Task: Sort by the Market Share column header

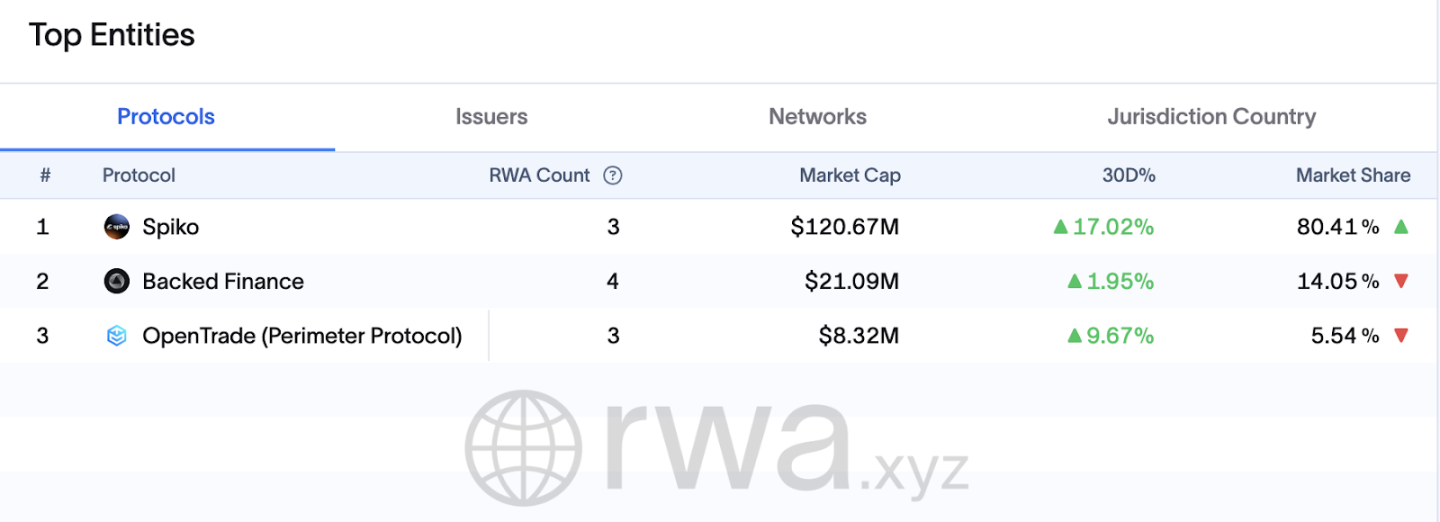Action: tap(1353, 175)
